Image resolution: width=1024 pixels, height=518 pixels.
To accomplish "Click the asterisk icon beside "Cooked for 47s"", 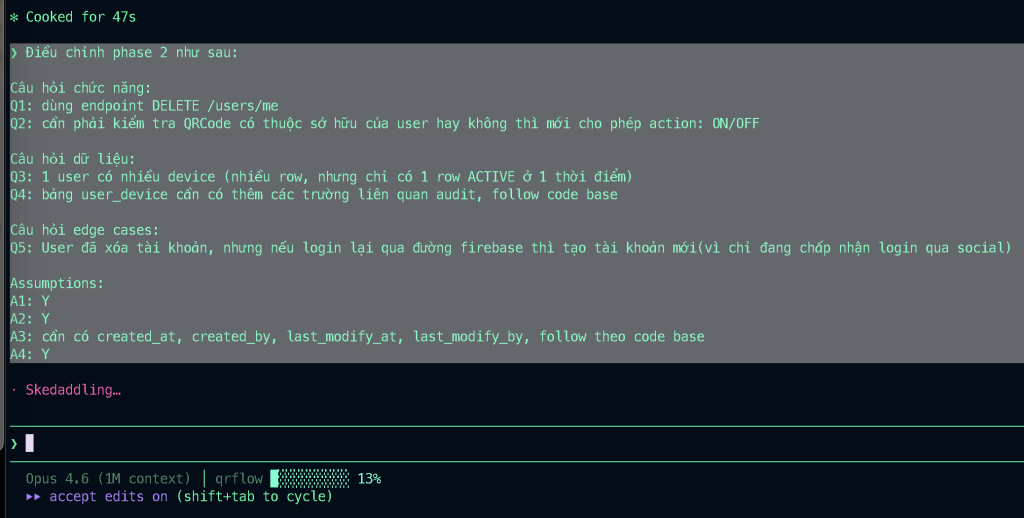I will [13, 17].
